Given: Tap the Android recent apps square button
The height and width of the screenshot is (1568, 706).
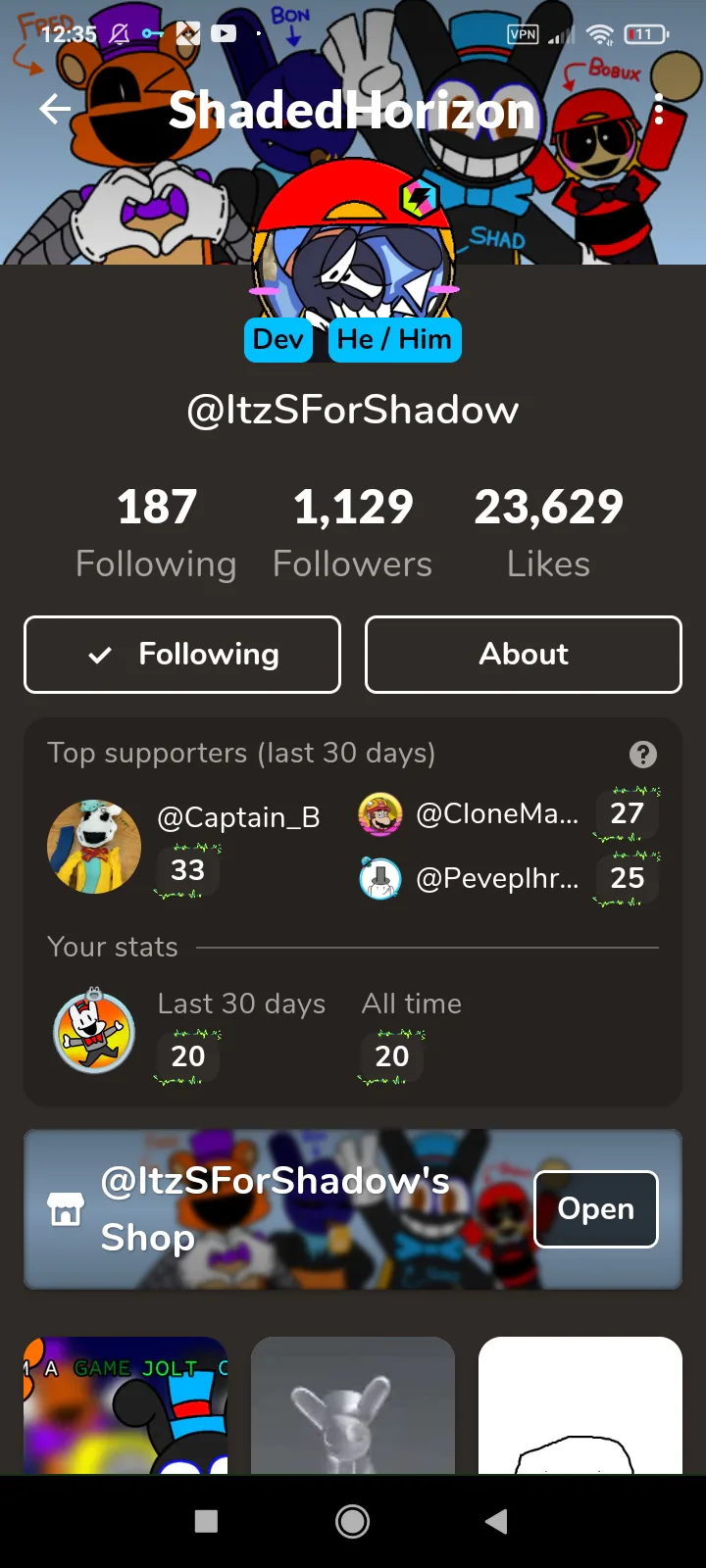Looking at the screenshot, I should [x=206, y=1521].
